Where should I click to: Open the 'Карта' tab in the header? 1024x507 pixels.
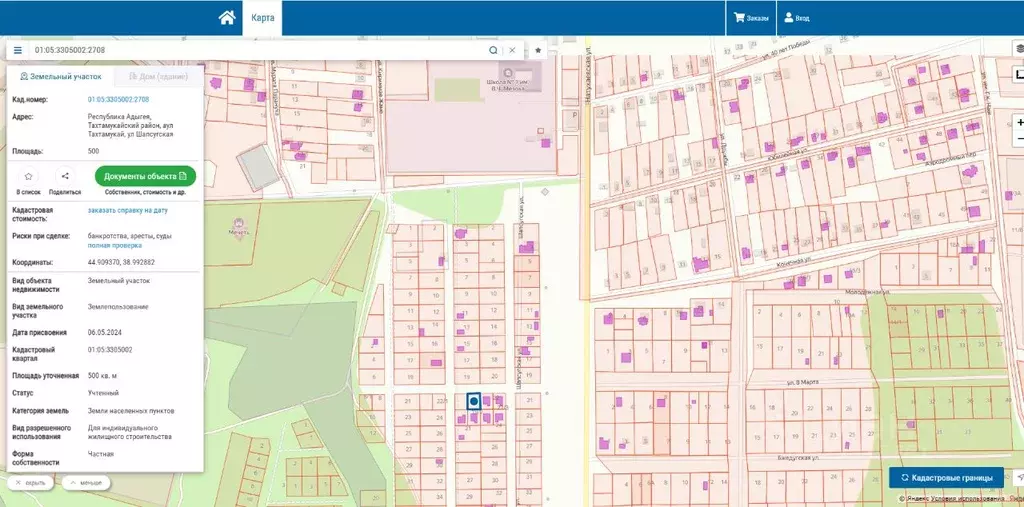262,18
